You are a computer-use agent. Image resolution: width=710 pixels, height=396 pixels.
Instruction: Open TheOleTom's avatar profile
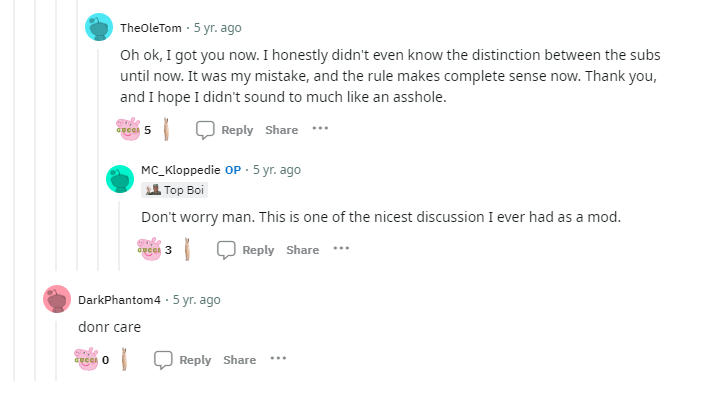(99, 27)
